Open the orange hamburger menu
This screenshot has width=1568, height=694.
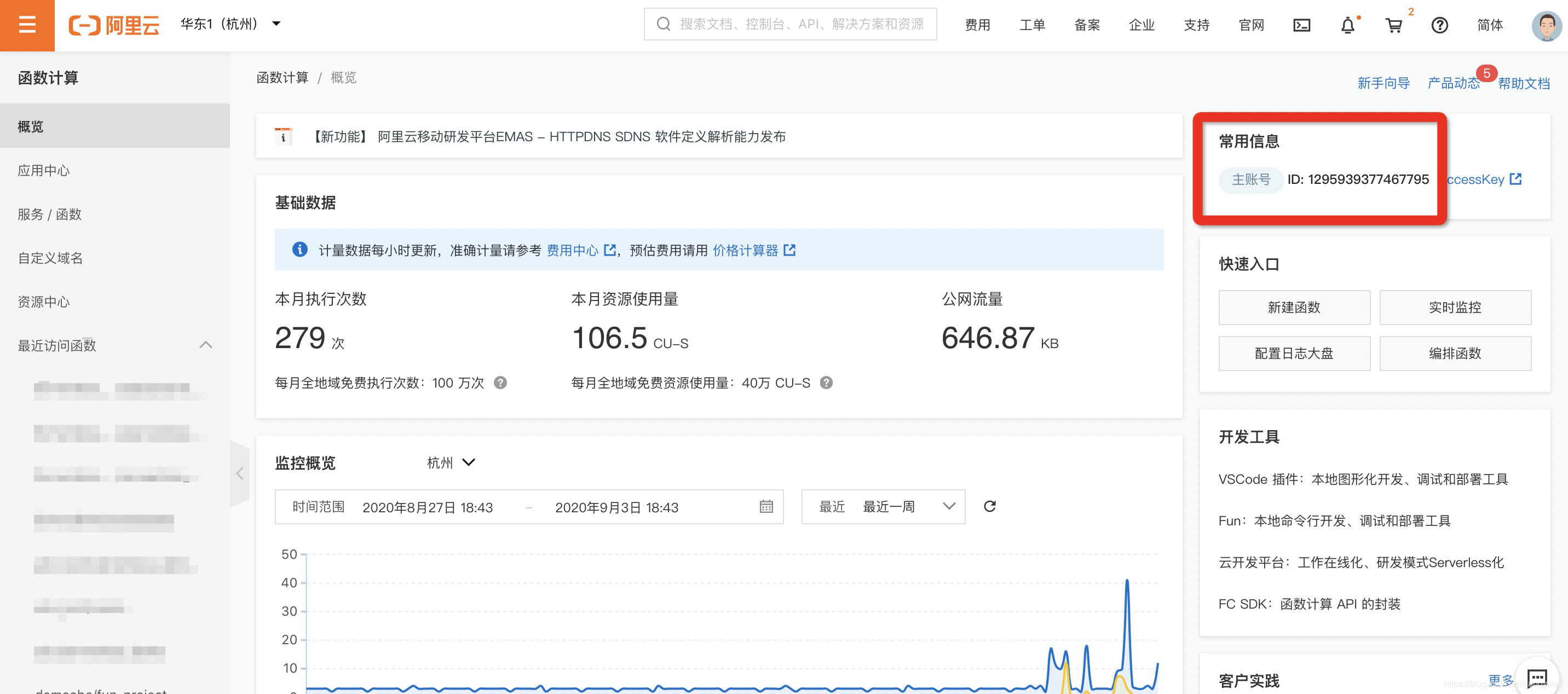pos(27,25)
